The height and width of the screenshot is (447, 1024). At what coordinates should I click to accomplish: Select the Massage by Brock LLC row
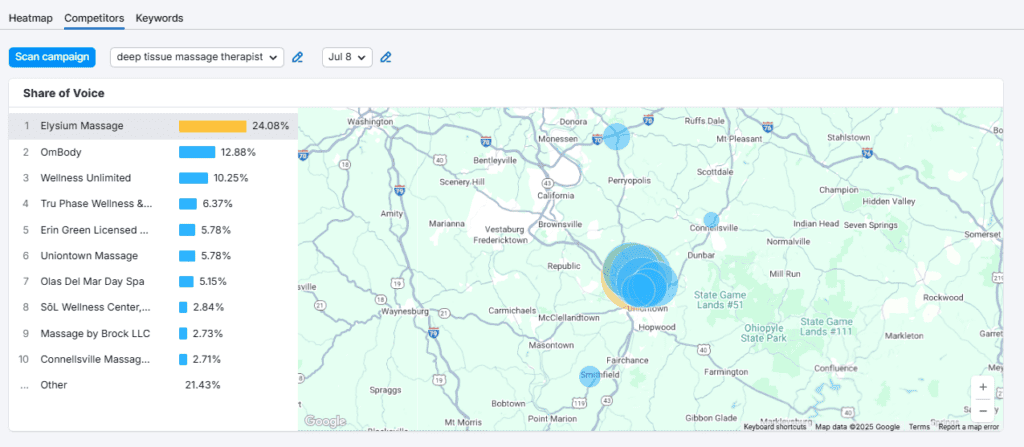click(153, 333)
